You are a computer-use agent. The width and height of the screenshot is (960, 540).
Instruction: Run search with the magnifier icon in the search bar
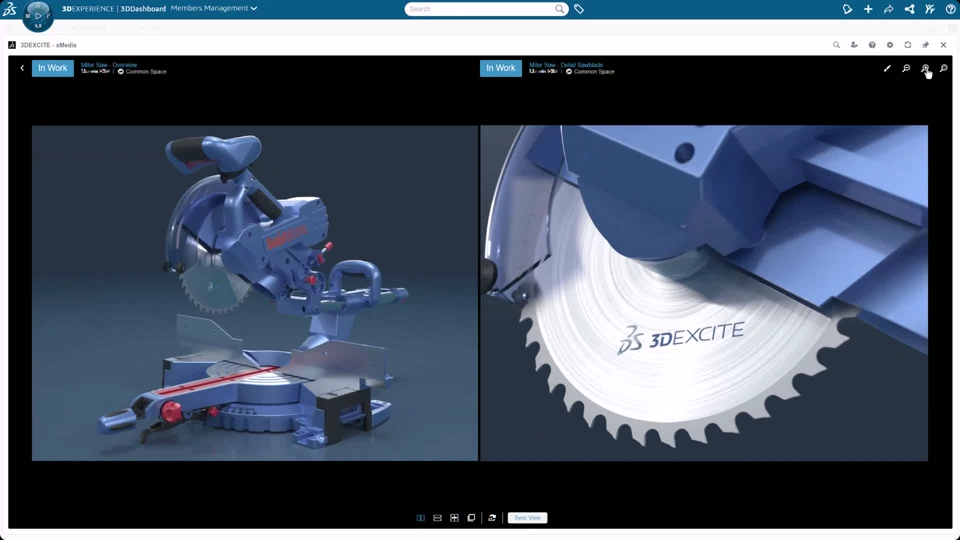(x=560, y=9)
